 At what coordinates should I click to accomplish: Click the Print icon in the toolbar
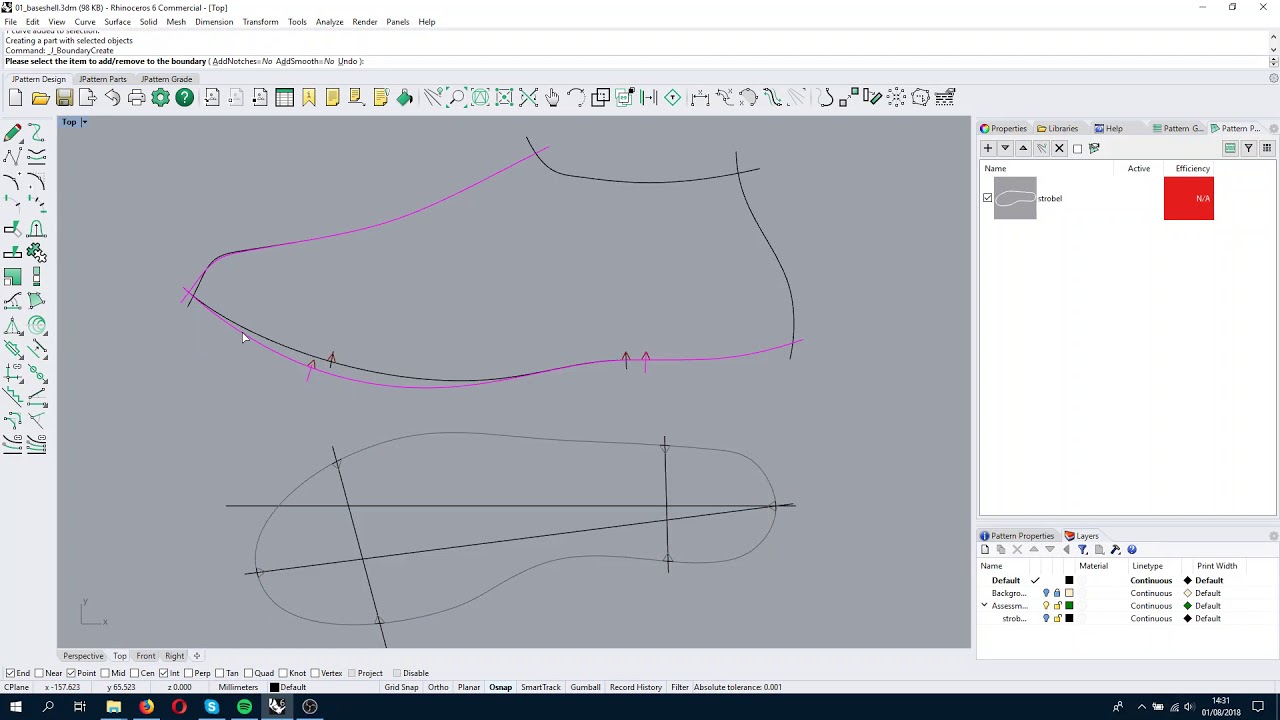tap(136, 97)
